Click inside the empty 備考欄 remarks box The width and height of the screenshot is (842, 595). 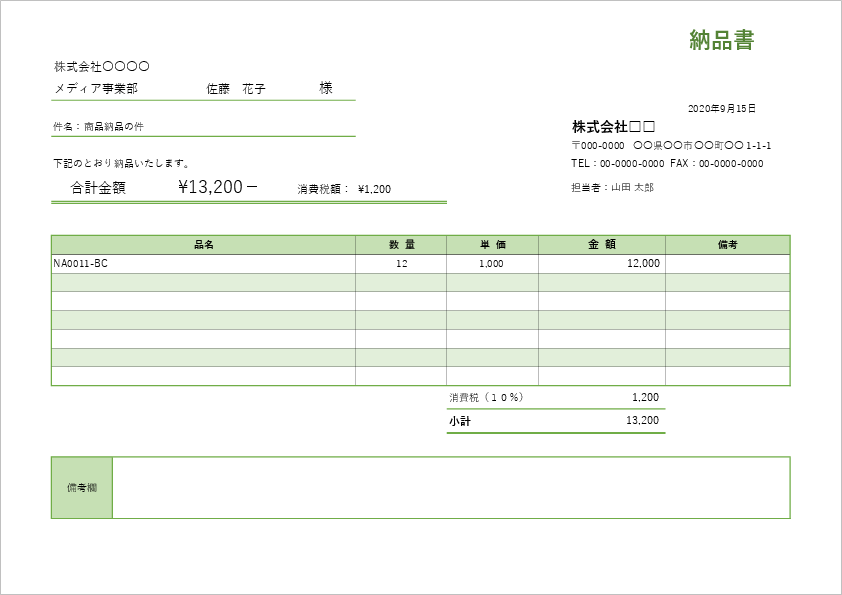click(450, 488)
